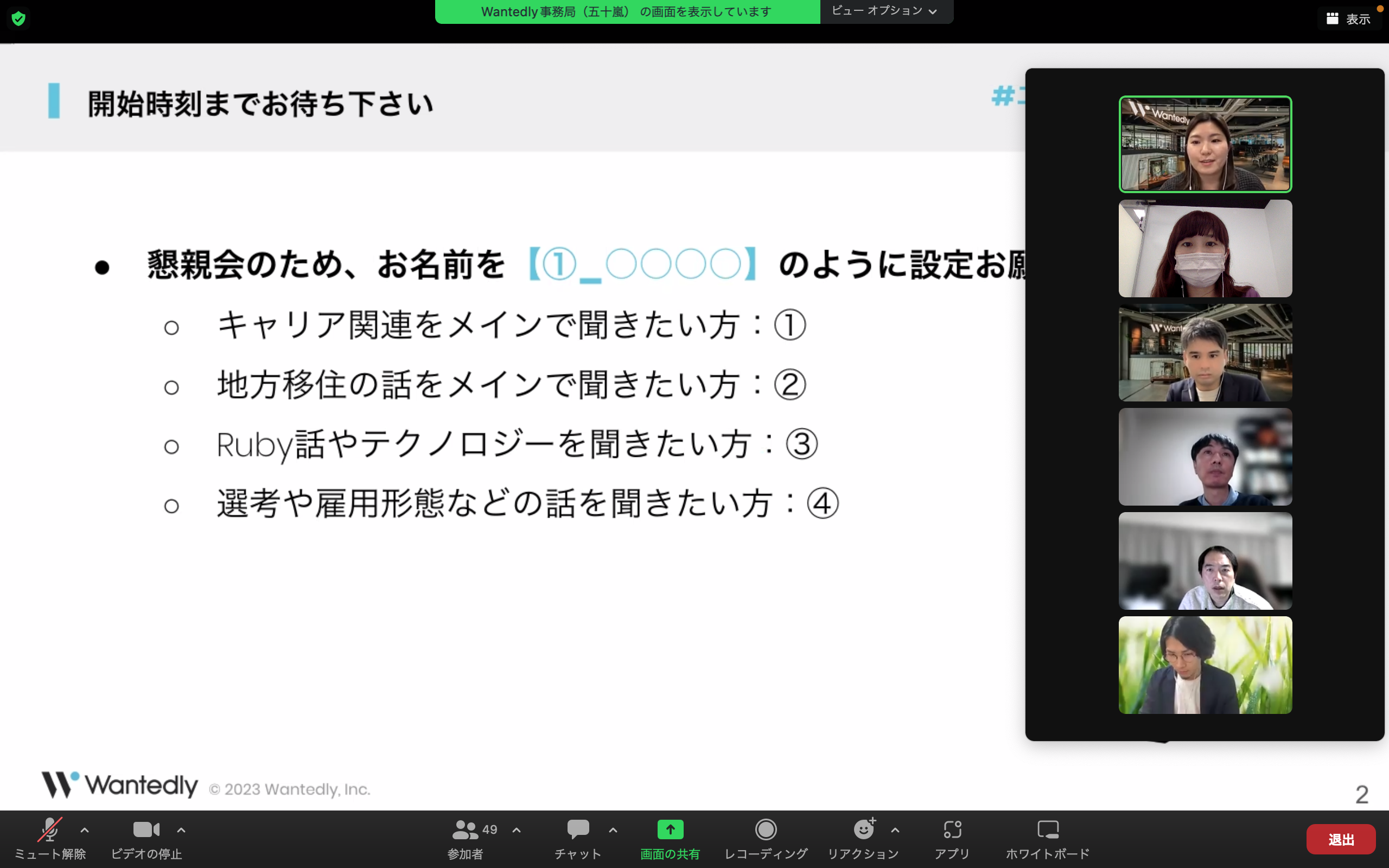
Task: Click the red 退出 leave button
Action: coord(1341,840)
